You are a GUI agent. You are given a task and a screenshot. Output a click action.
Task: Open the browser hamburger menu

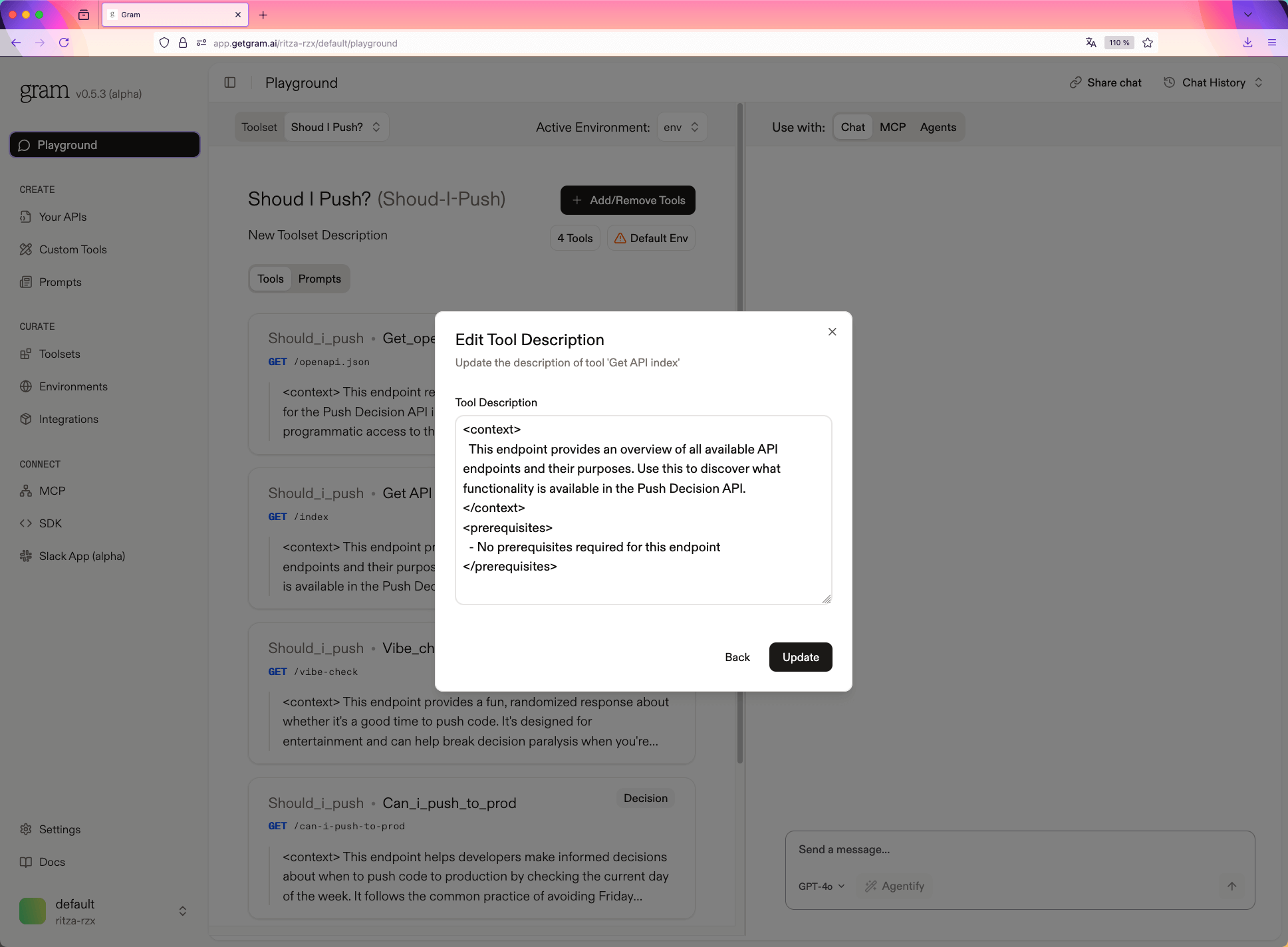[x=1272, y=43]
